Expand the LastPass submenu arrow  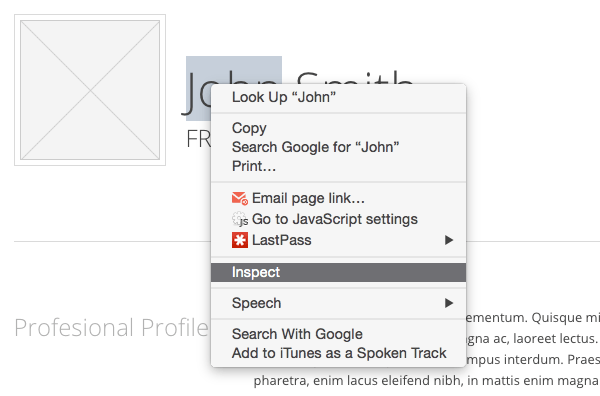(x=449, y=240)
